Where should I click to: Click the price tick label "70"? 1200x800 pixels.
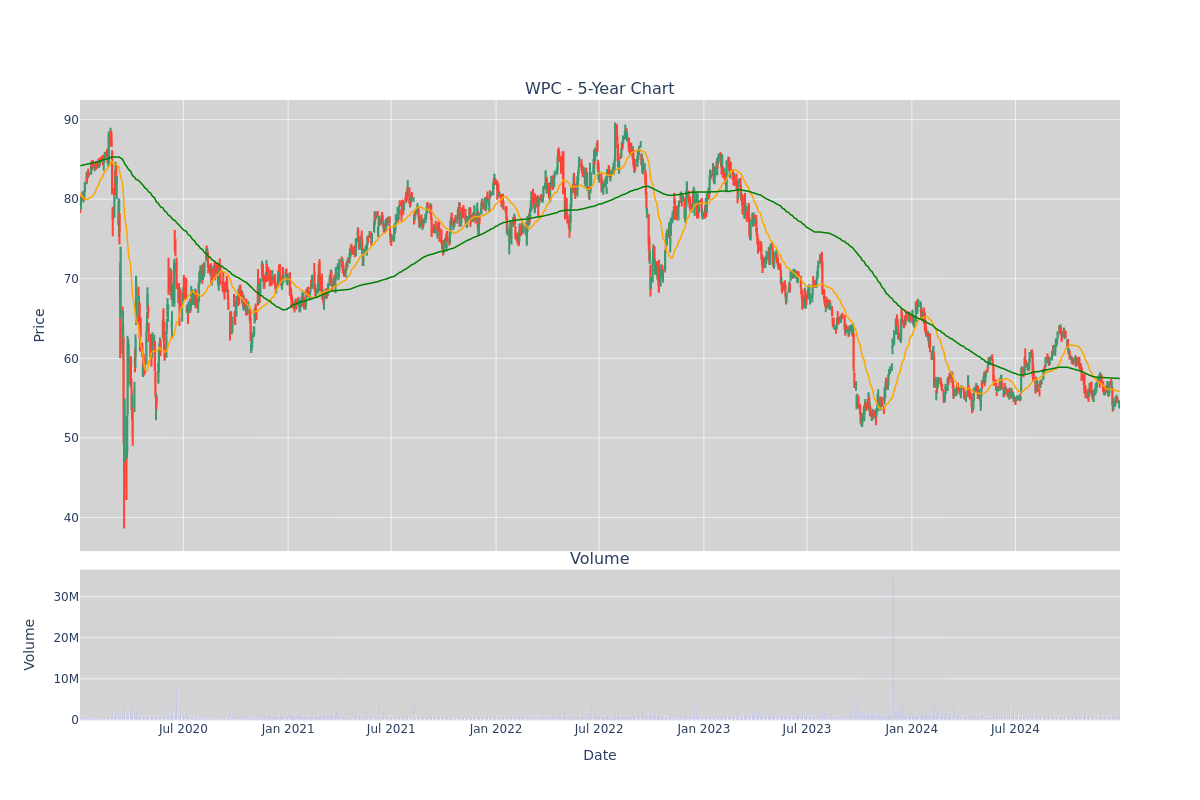coord(71,279)
